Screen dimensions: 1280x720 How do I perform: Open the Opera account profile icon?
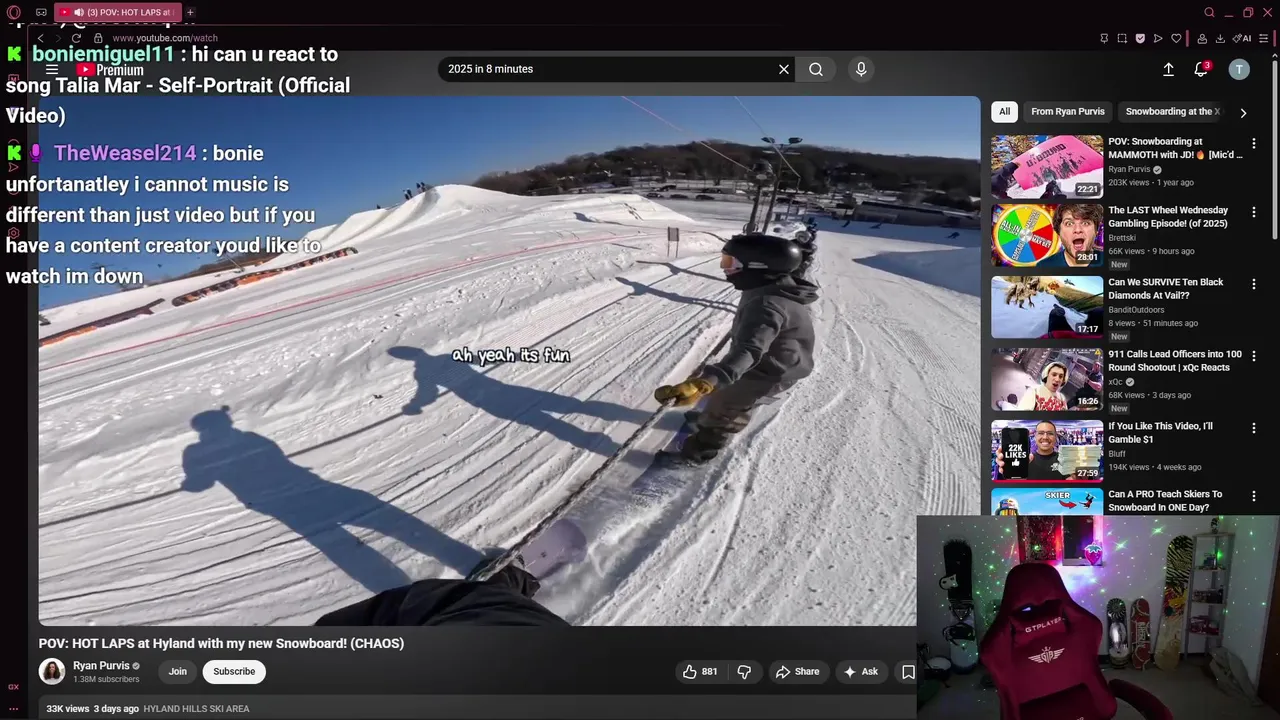click(x=1203, y=38)
